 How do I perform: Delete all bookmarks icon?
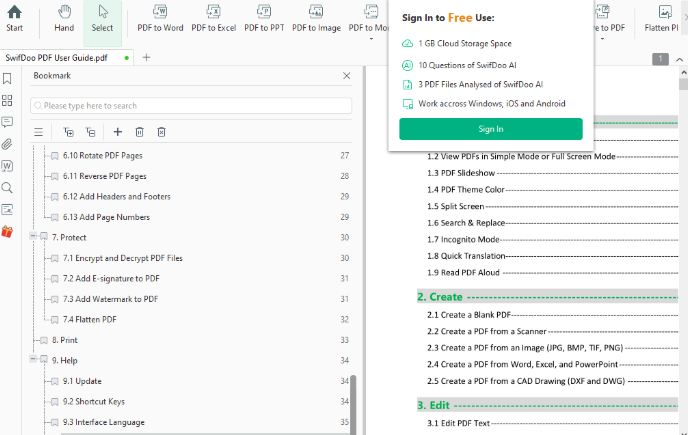click(x=161, y=132)
